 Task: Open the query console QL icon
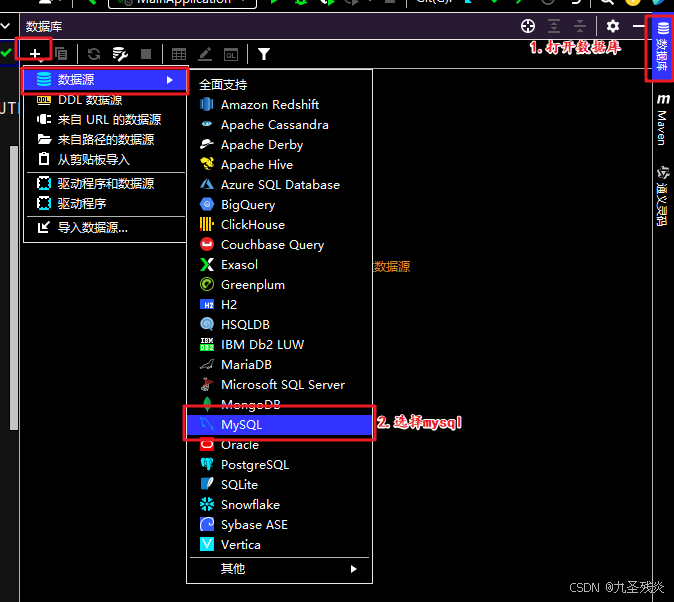tap(231, 55)
